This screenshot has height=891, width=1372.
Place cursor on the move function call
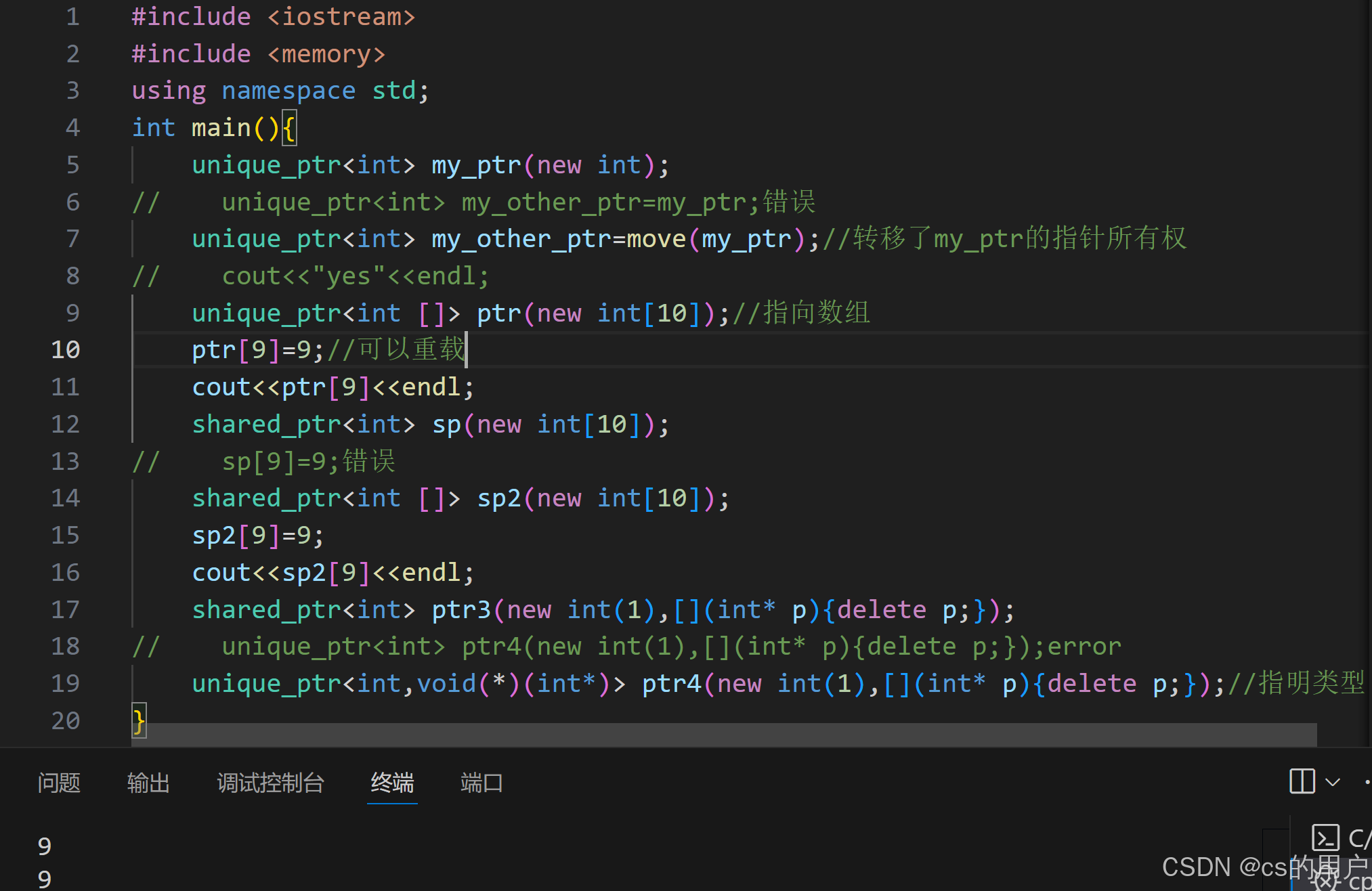tap(656, 239)
